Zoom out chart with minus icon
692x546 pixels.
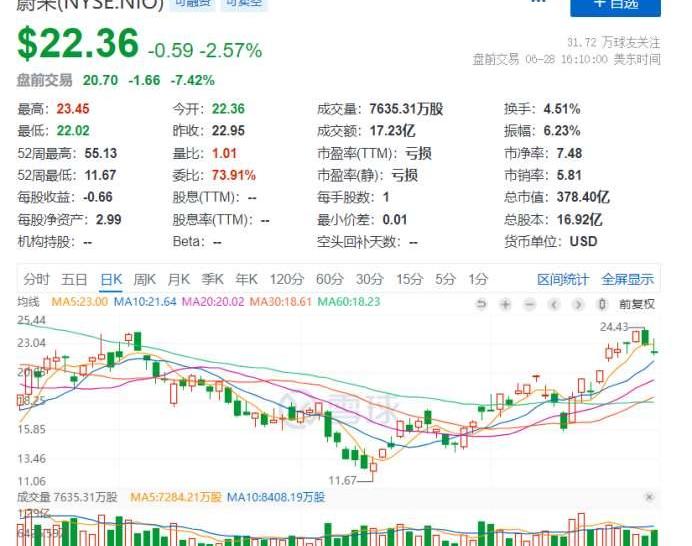pyautogui.click(x=530, y=304)
